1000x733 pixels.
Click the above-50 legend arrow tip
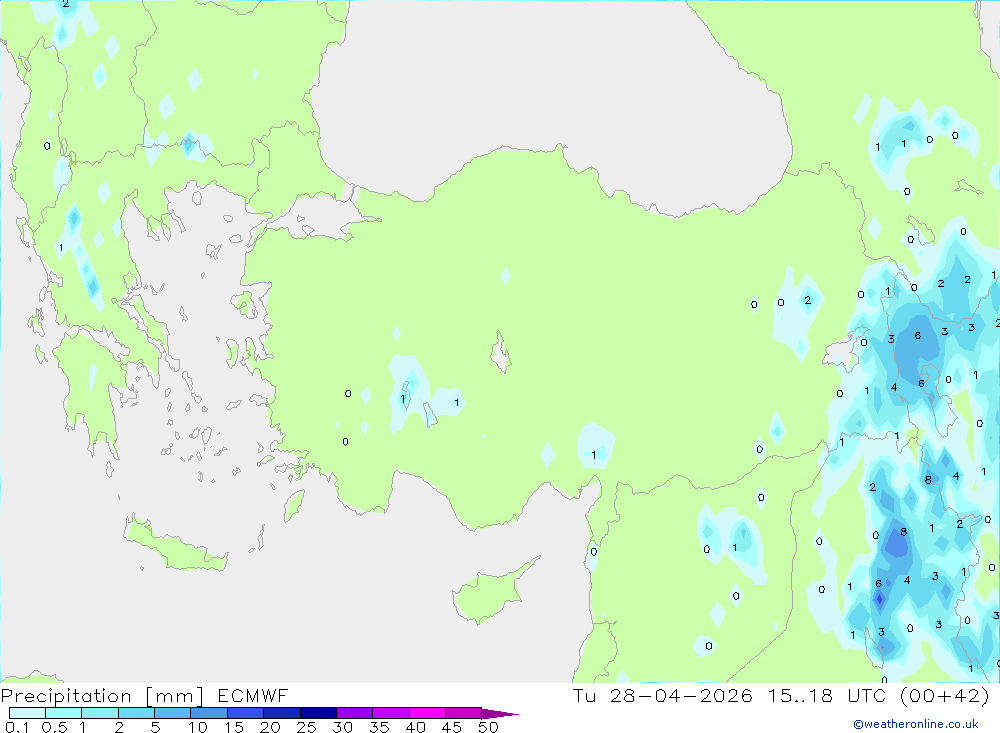(x=500, y=714)
